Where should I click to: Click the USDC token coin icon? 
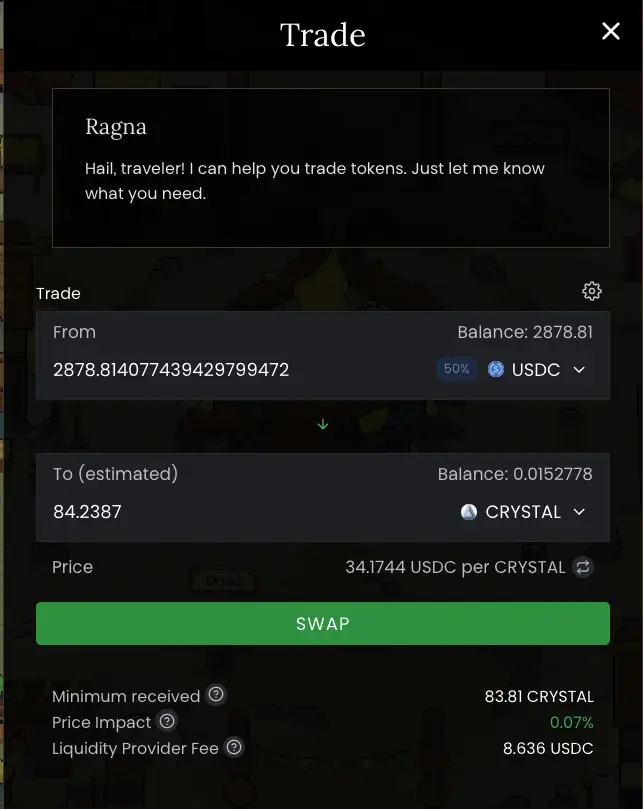tap(496, 369)
